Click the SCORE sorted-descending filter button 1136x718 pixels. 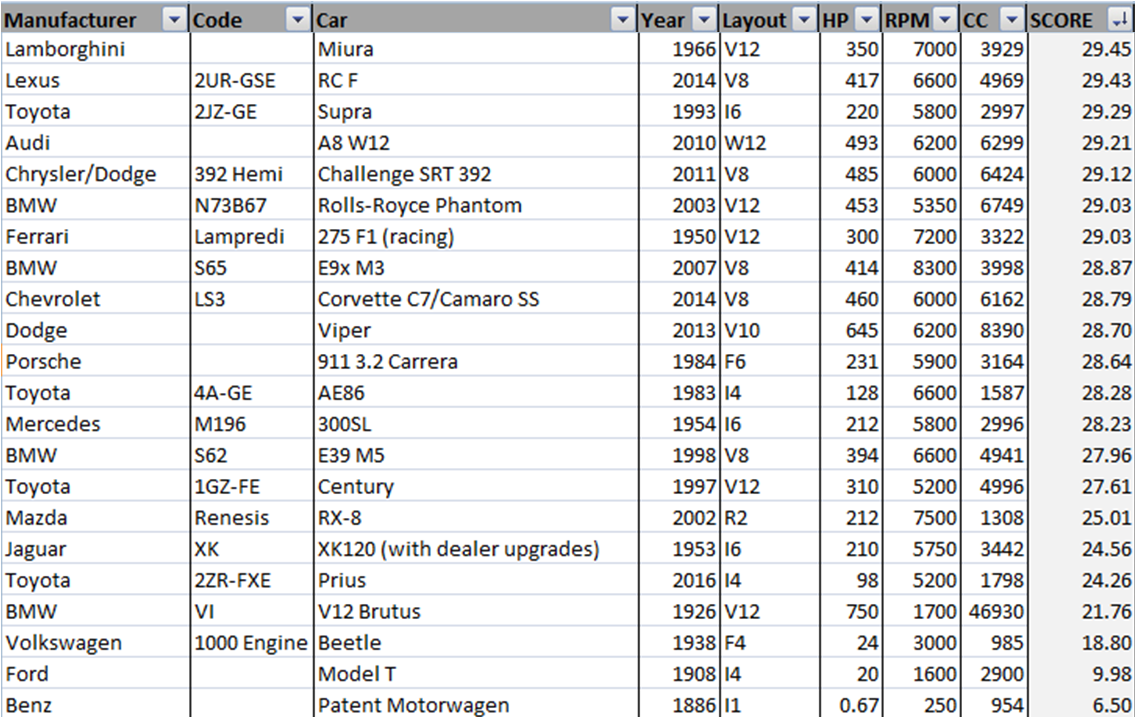pyautogui.click(x=1119, y=20)
